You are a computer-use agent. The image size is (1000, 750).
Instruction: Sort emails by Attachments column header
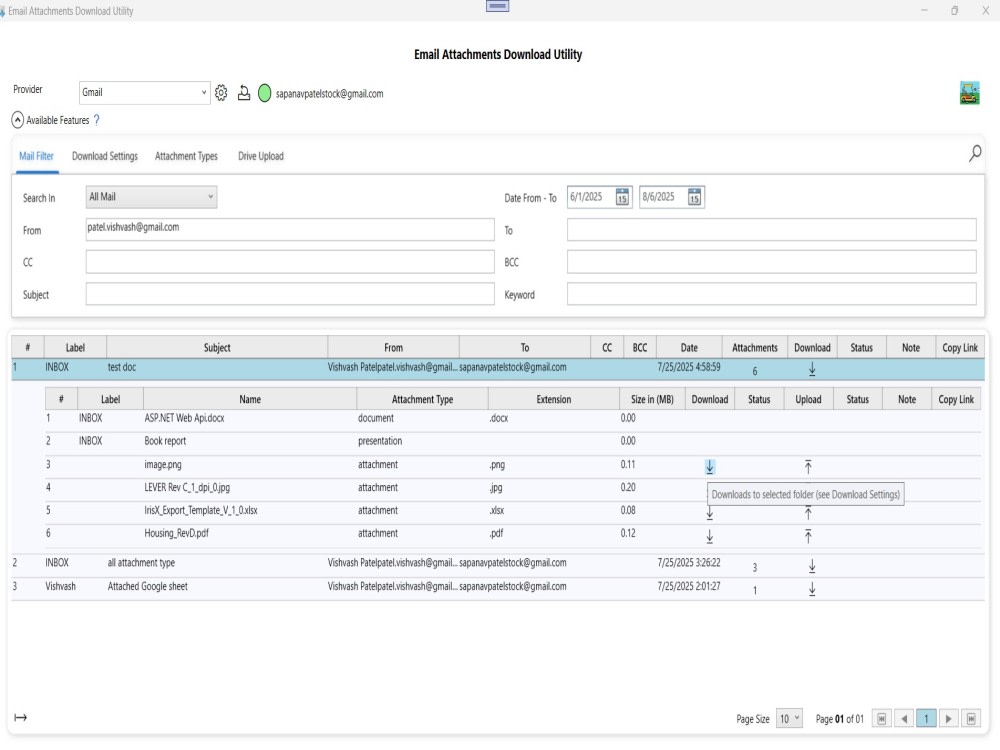click(754, 348)
